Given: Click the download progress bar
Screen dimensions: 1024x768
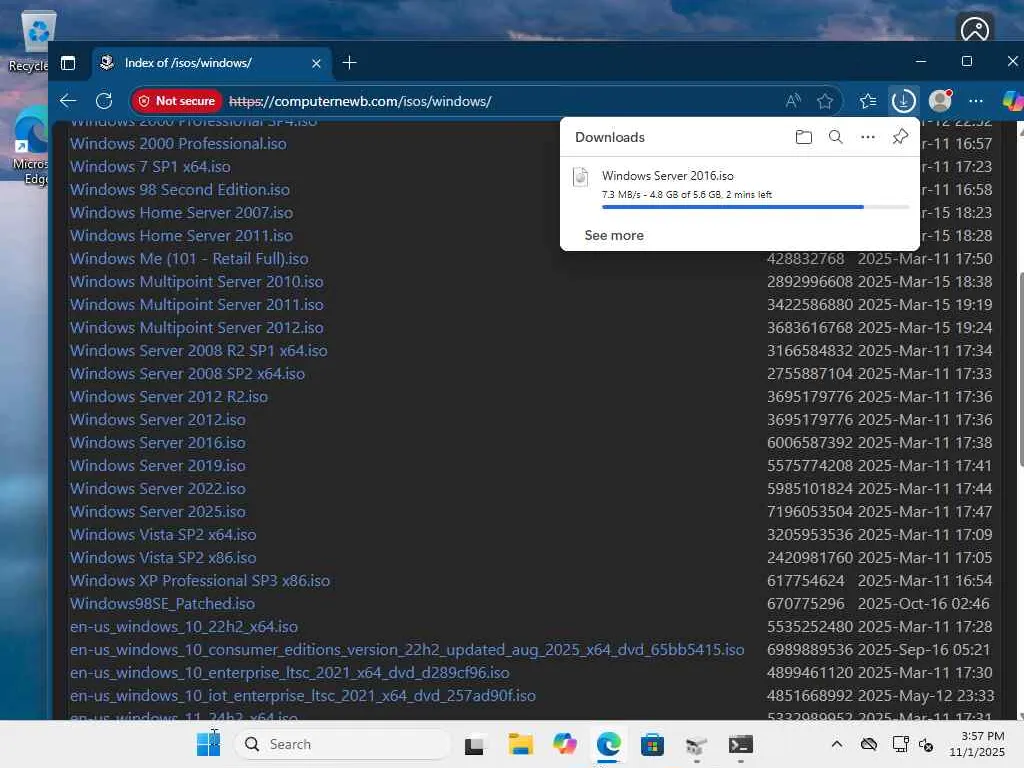Looking at the screenshot, I should point(755,206).
